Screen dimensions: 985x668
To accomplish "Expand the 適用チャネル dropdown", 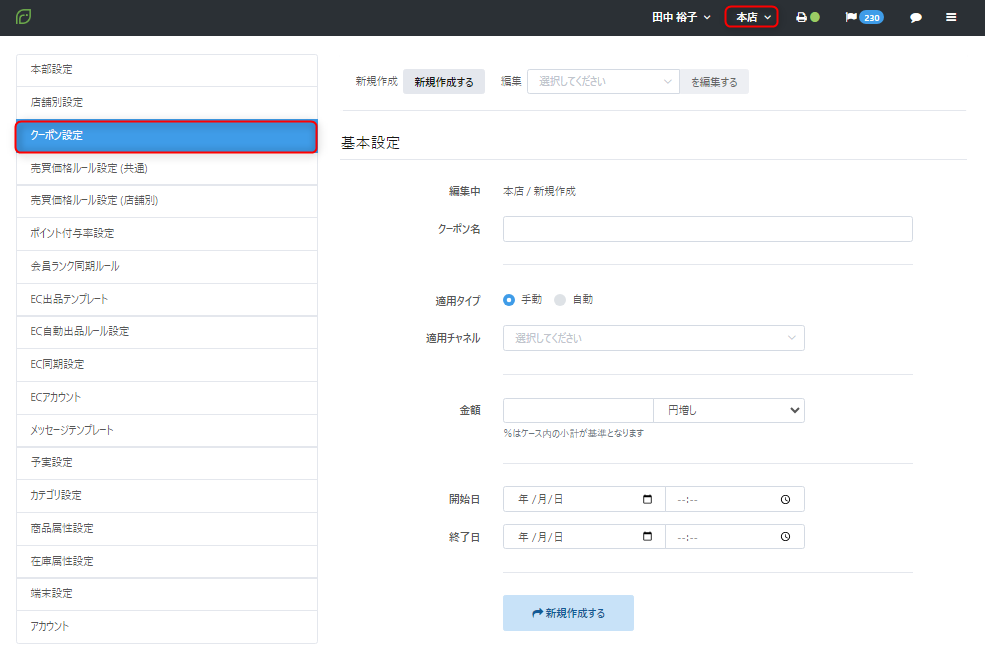I will point(653,338).
